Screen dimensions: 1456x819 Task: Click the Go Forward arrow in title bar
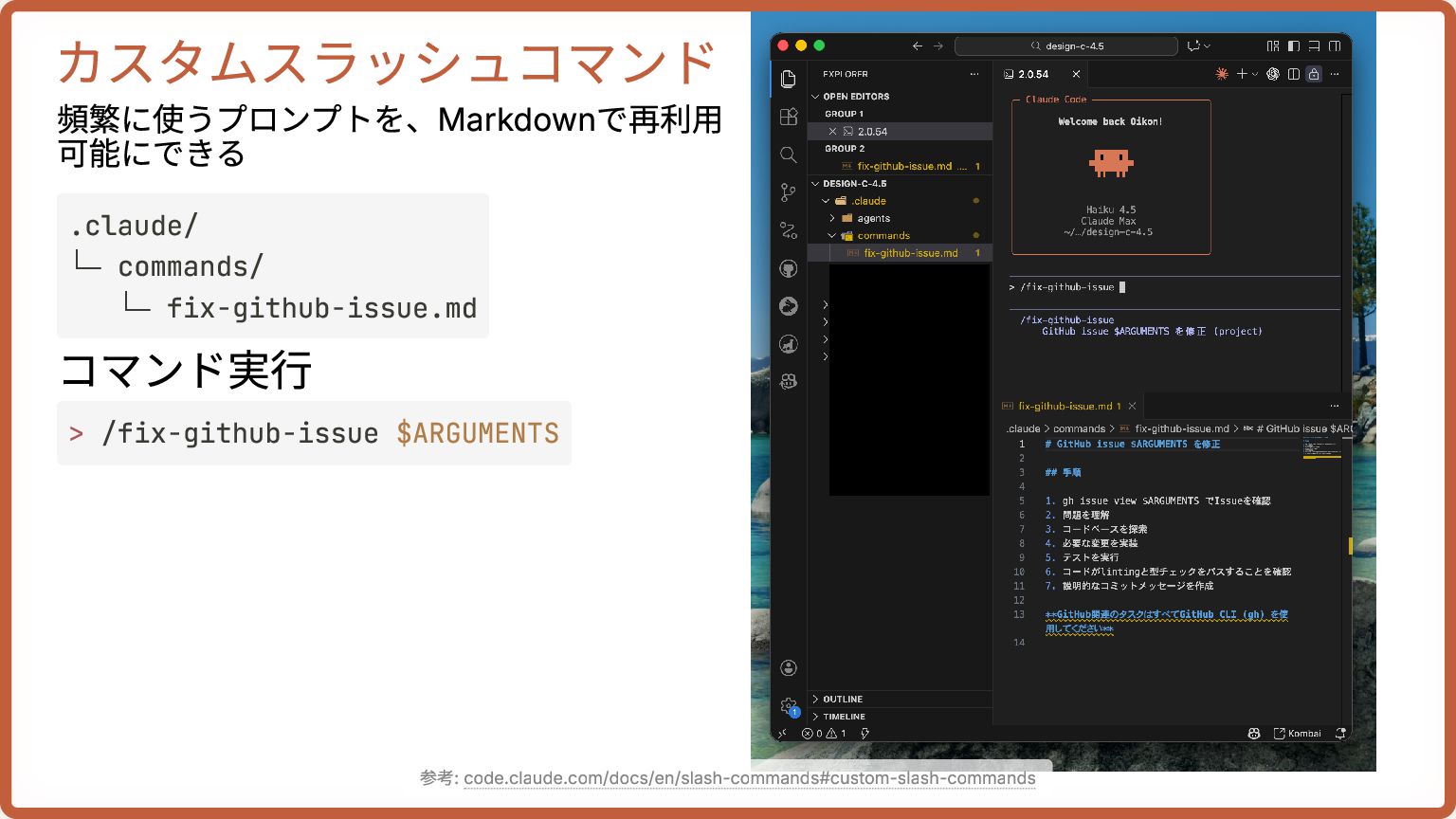pyautogui.click(x=938, y=45)
